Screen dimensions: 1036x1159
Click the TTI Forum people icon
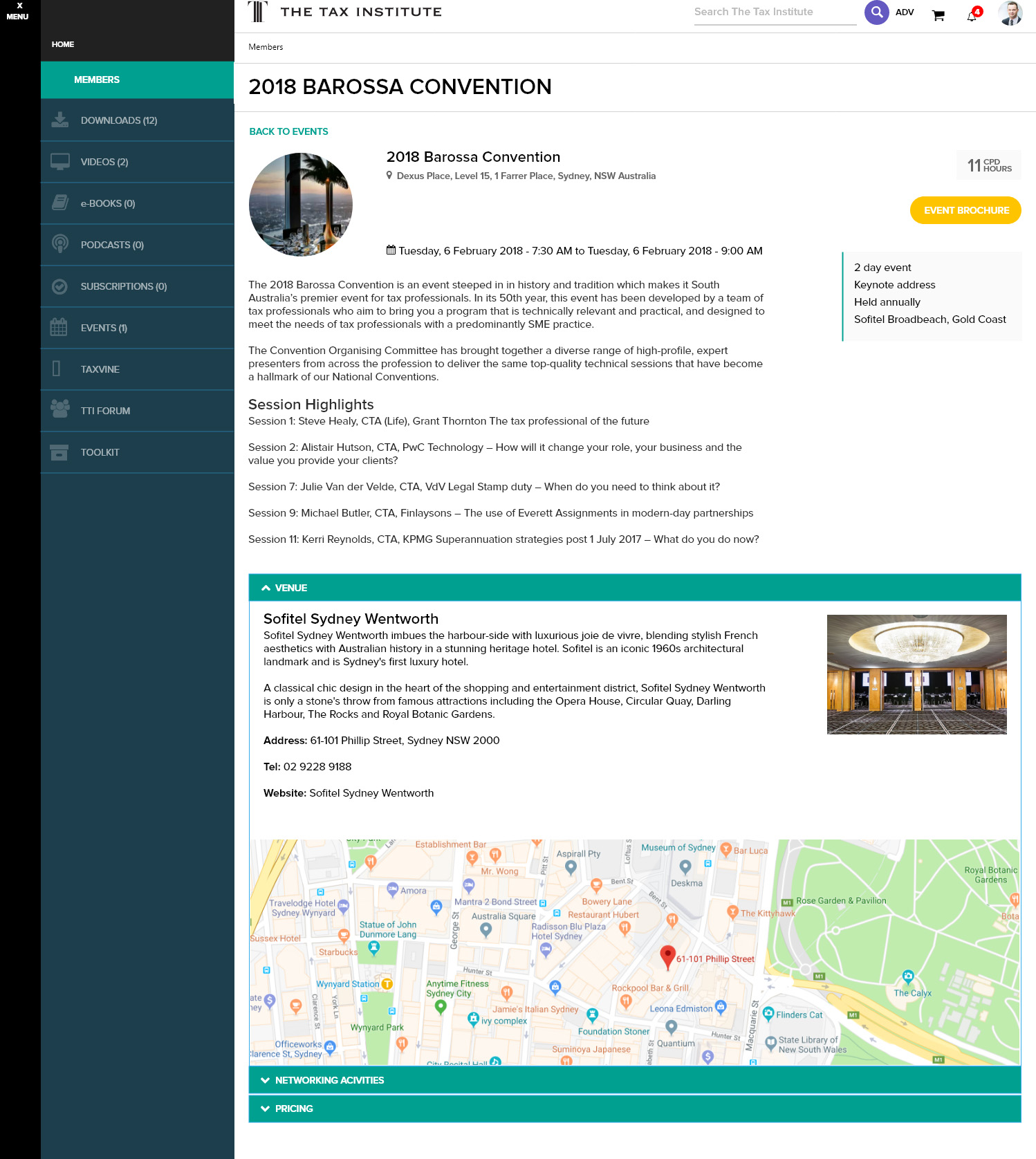coord(60,409)
